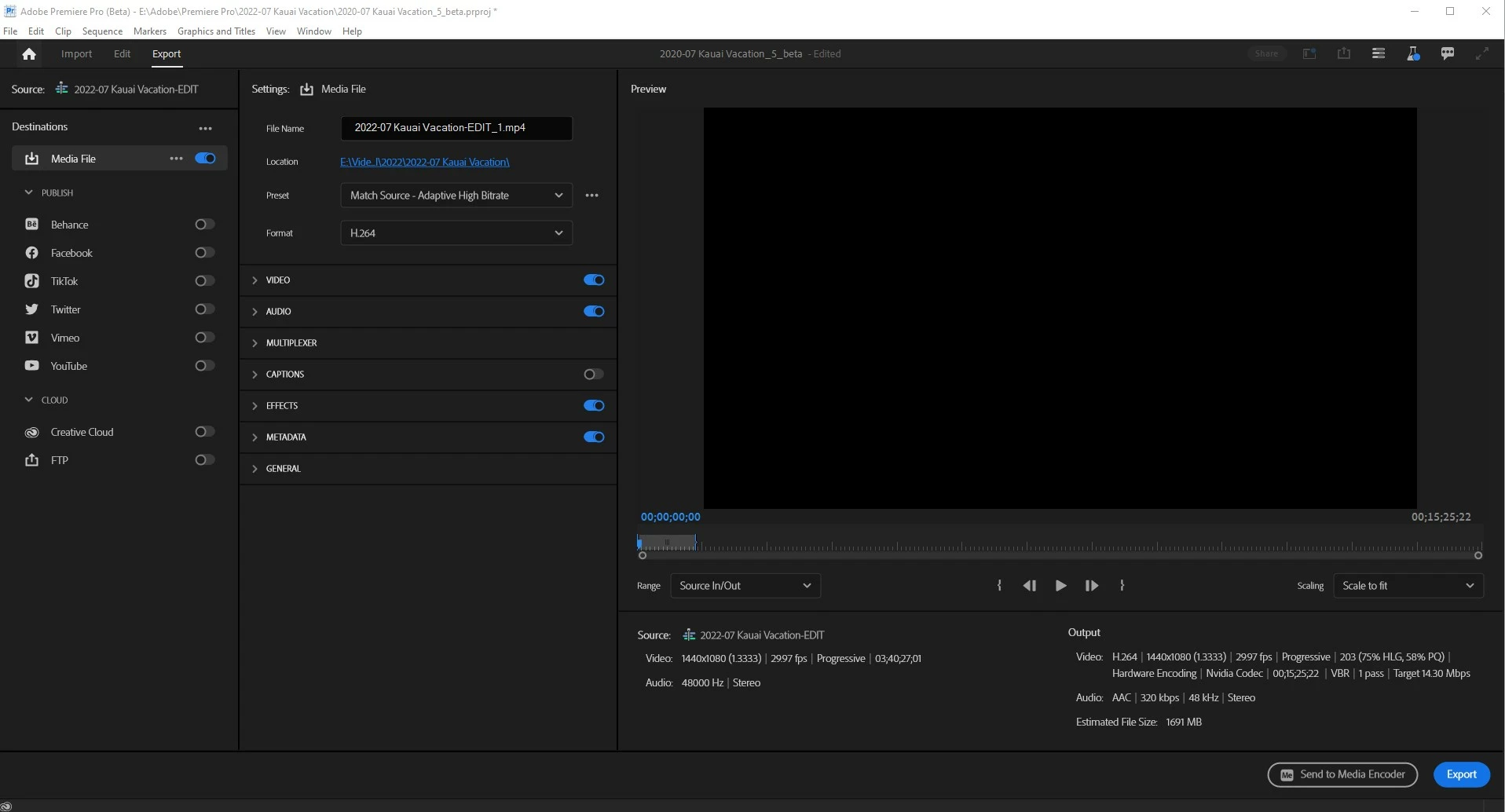Click the Facebook destination icon
This screenshot has height=812, width=1505.
pyautogui.click(x=31, y=253)
